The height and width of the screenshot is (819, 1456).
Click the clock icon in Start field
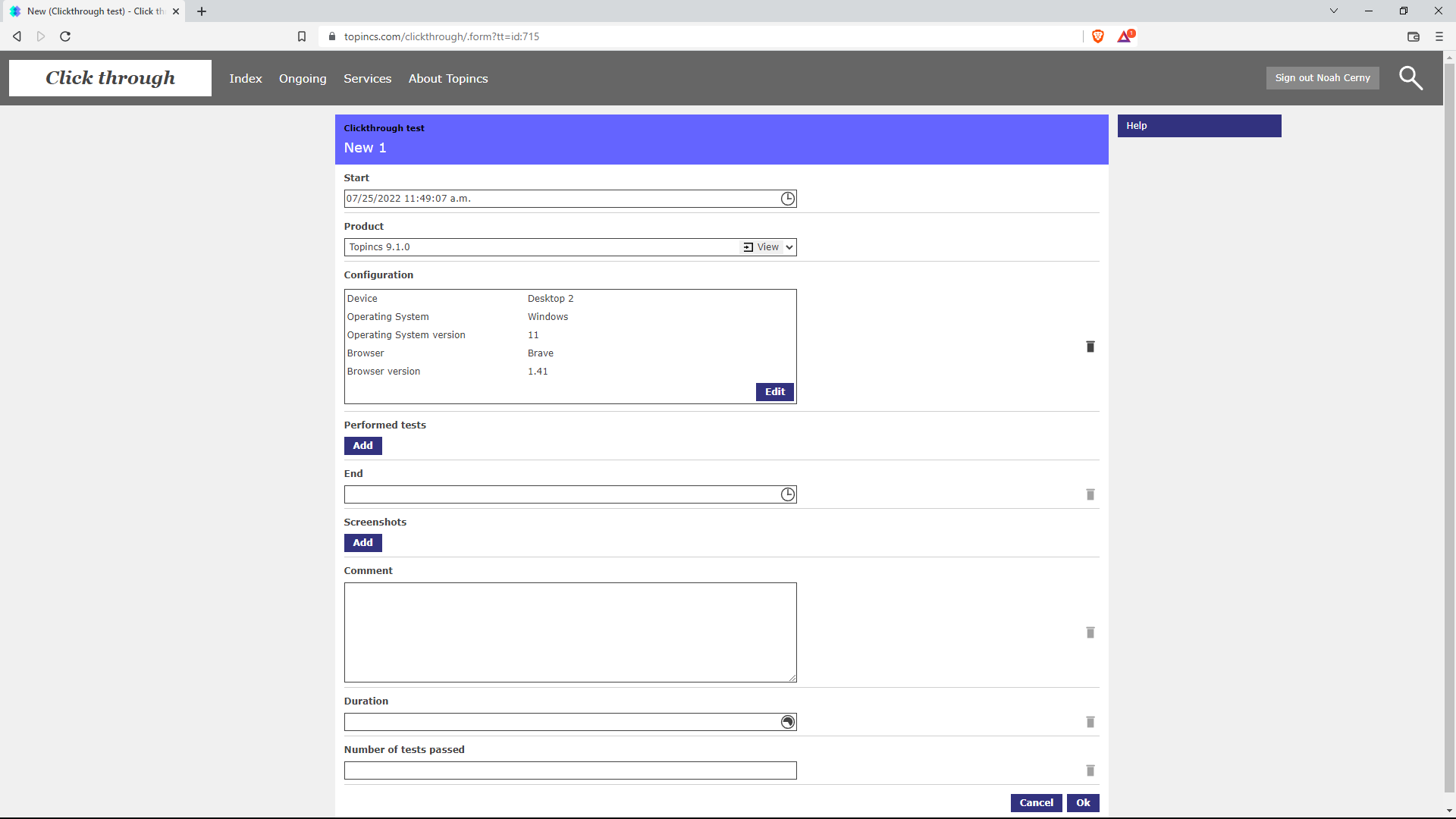[x=788, y=199]
